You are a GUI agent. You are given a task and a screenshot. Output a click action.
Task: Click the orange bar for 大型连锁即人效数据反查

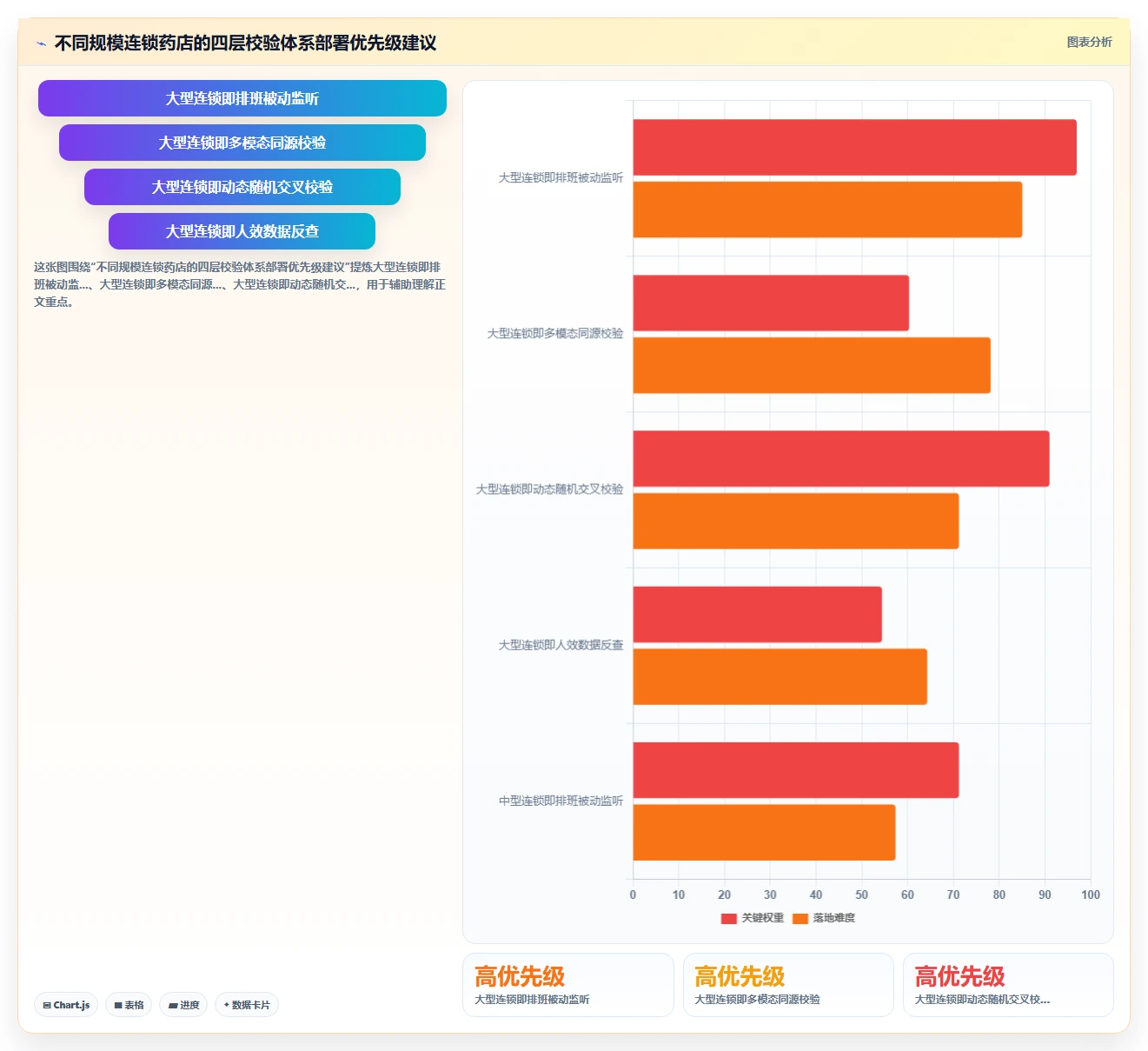(x=780, y=676)
